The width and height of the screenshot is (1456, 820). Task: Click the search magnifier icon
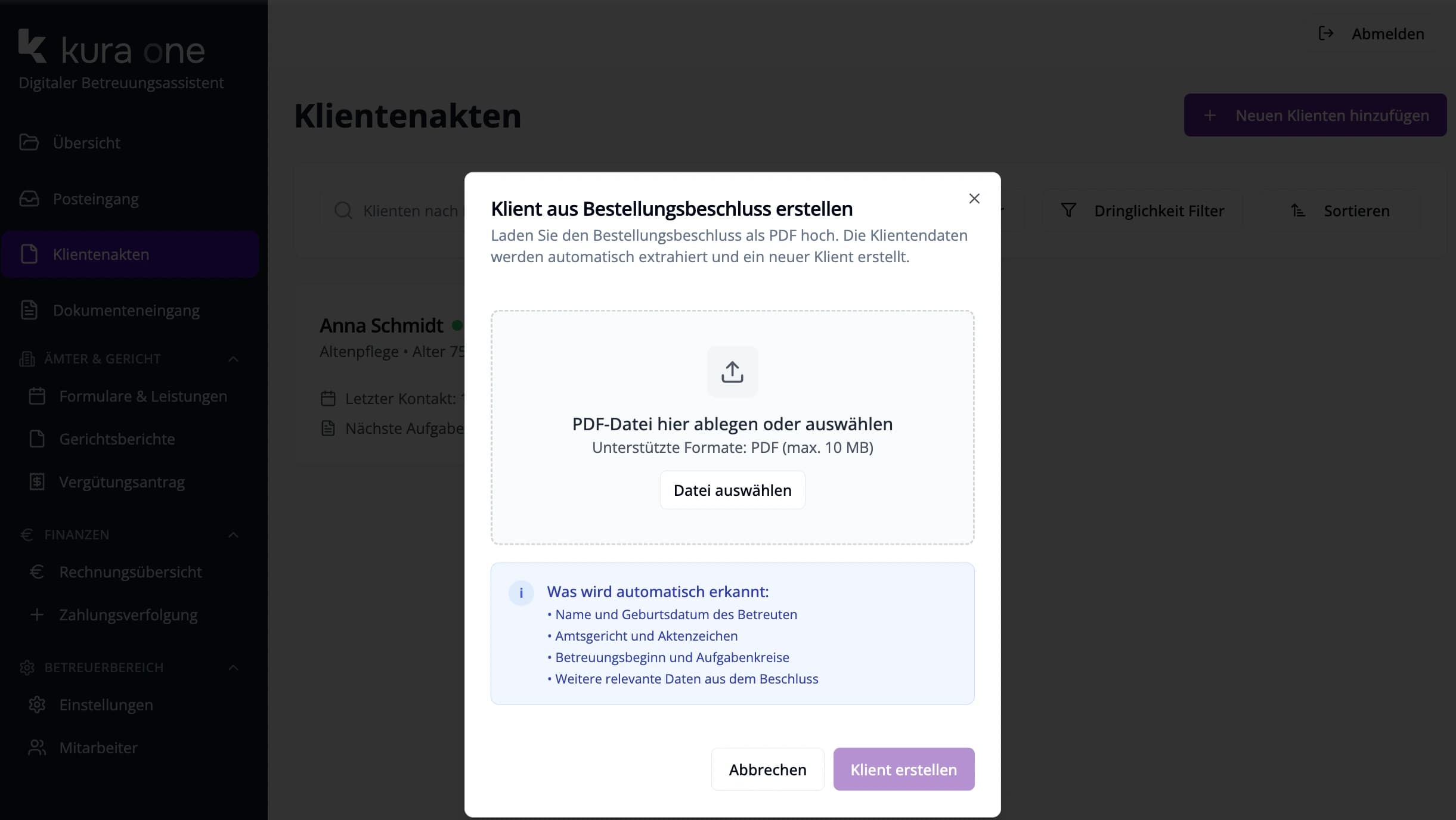[x=343, y=210]
